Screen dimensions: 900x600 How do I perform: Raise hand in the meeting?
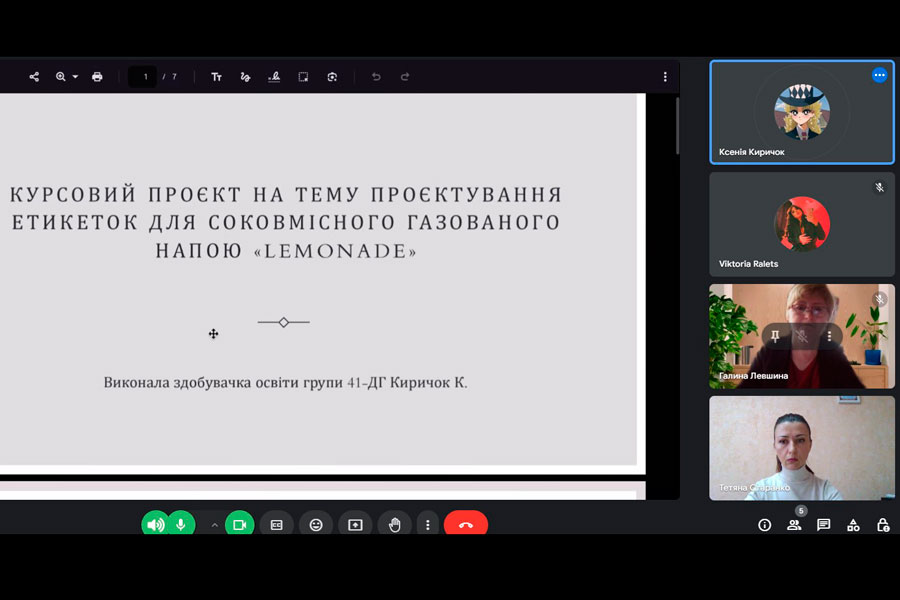pyautogui.click(x=394, y=525)
